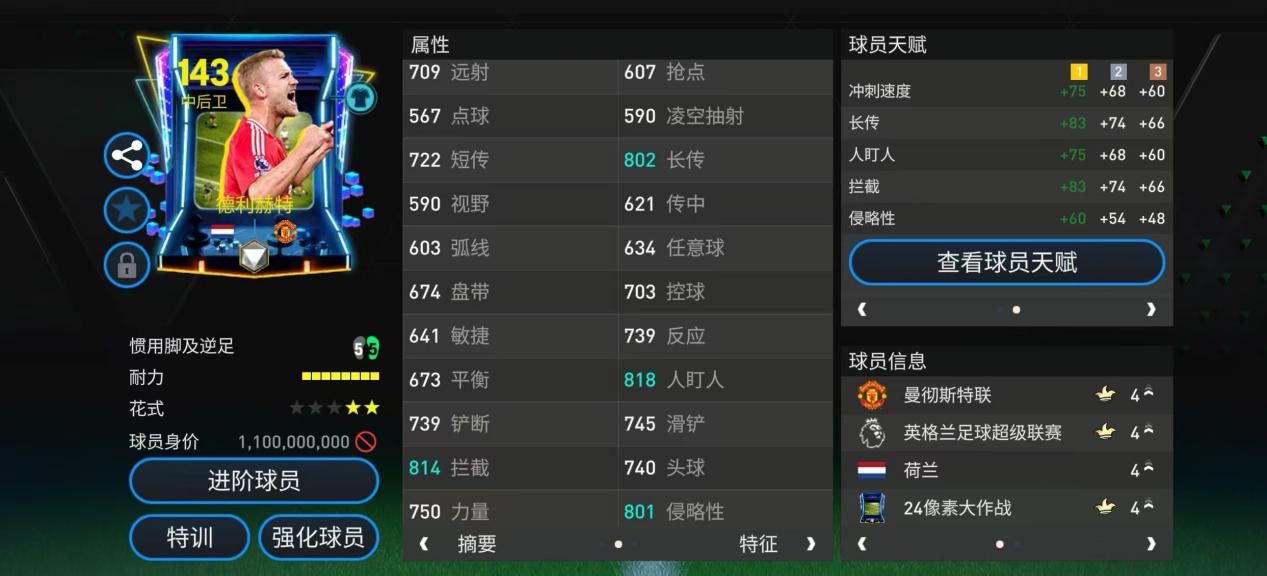Select the Premier League logo icon
This screenshot has height=576, width=1267.
point(872,433)
